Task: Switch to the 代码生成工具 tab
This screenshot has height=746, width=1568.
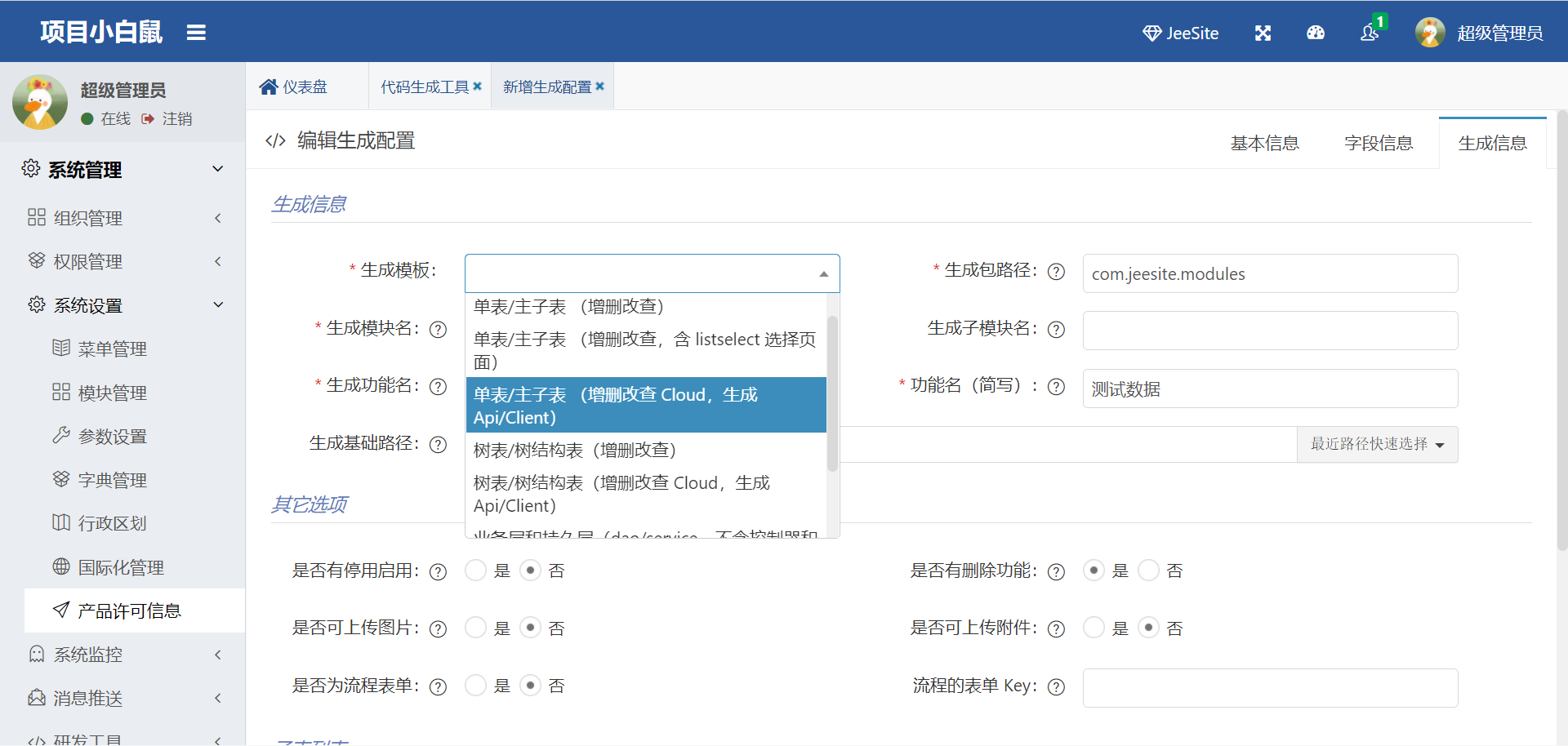Action: coord(425,87)
